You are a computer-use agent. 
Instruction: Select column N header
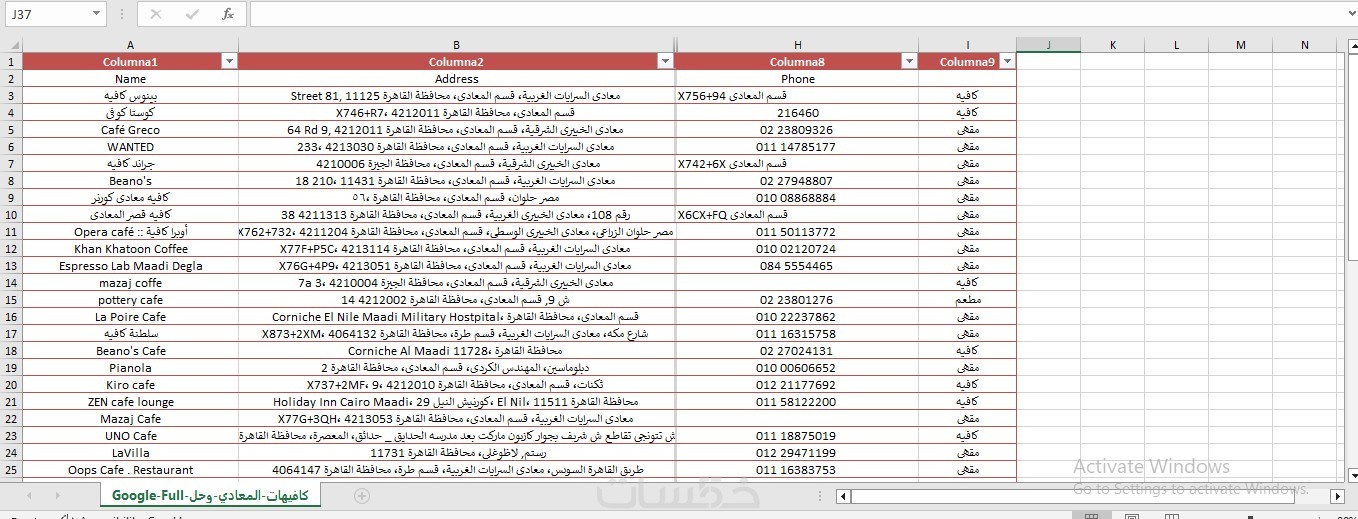pos(1304,45)
